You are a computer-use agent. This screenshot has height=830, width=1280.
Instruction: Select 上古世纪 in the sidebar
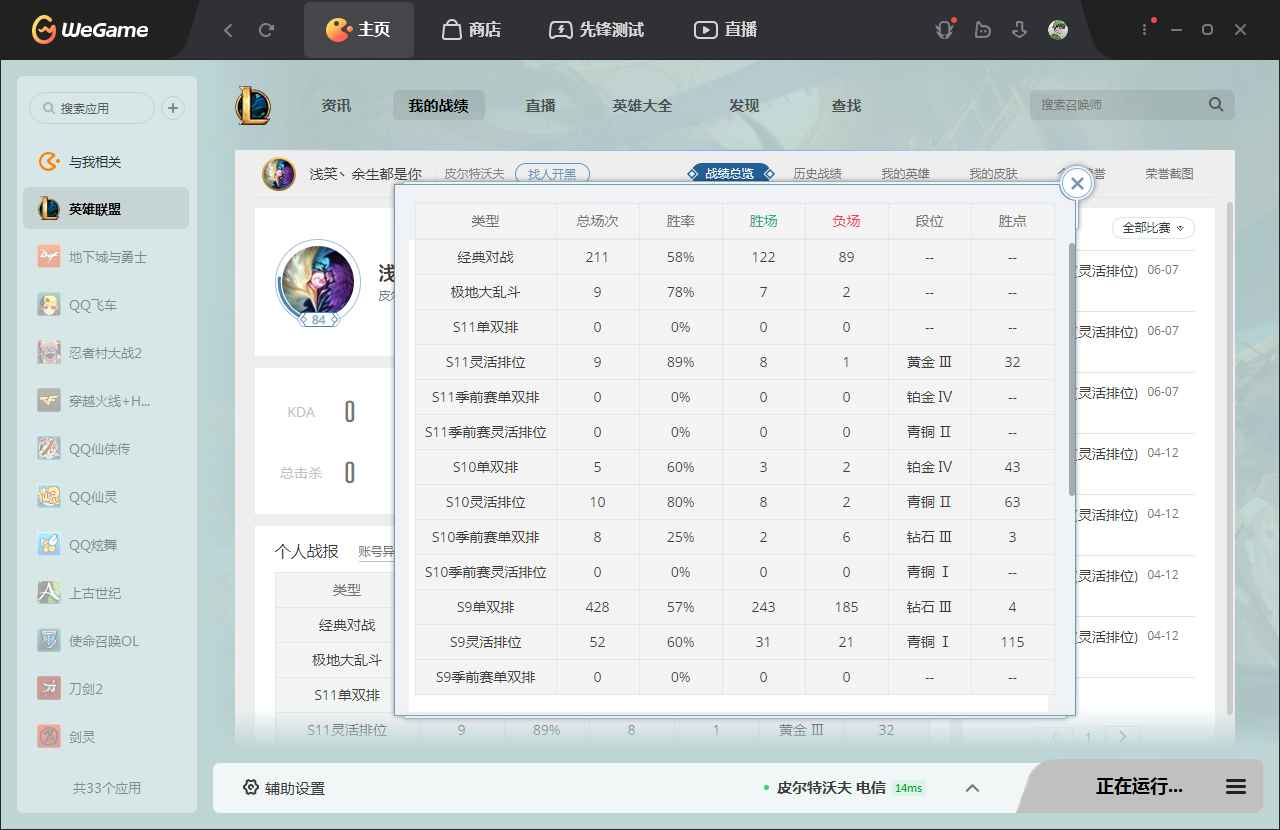click(x=106, y=593)
